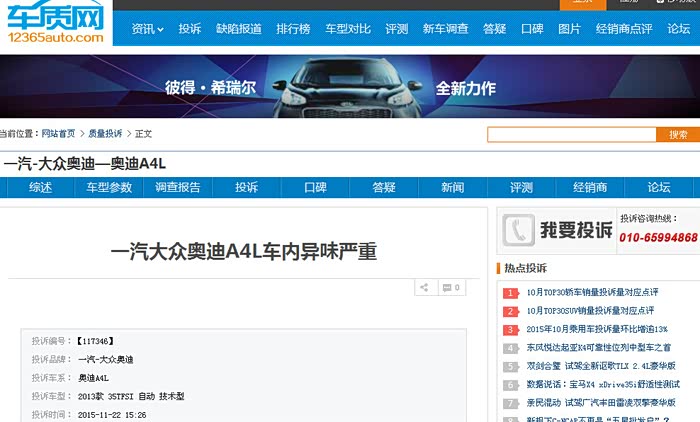The image size is (700, 422).
Task: Click hotline number 010-65994868
Action: click(x=658, y=238)
